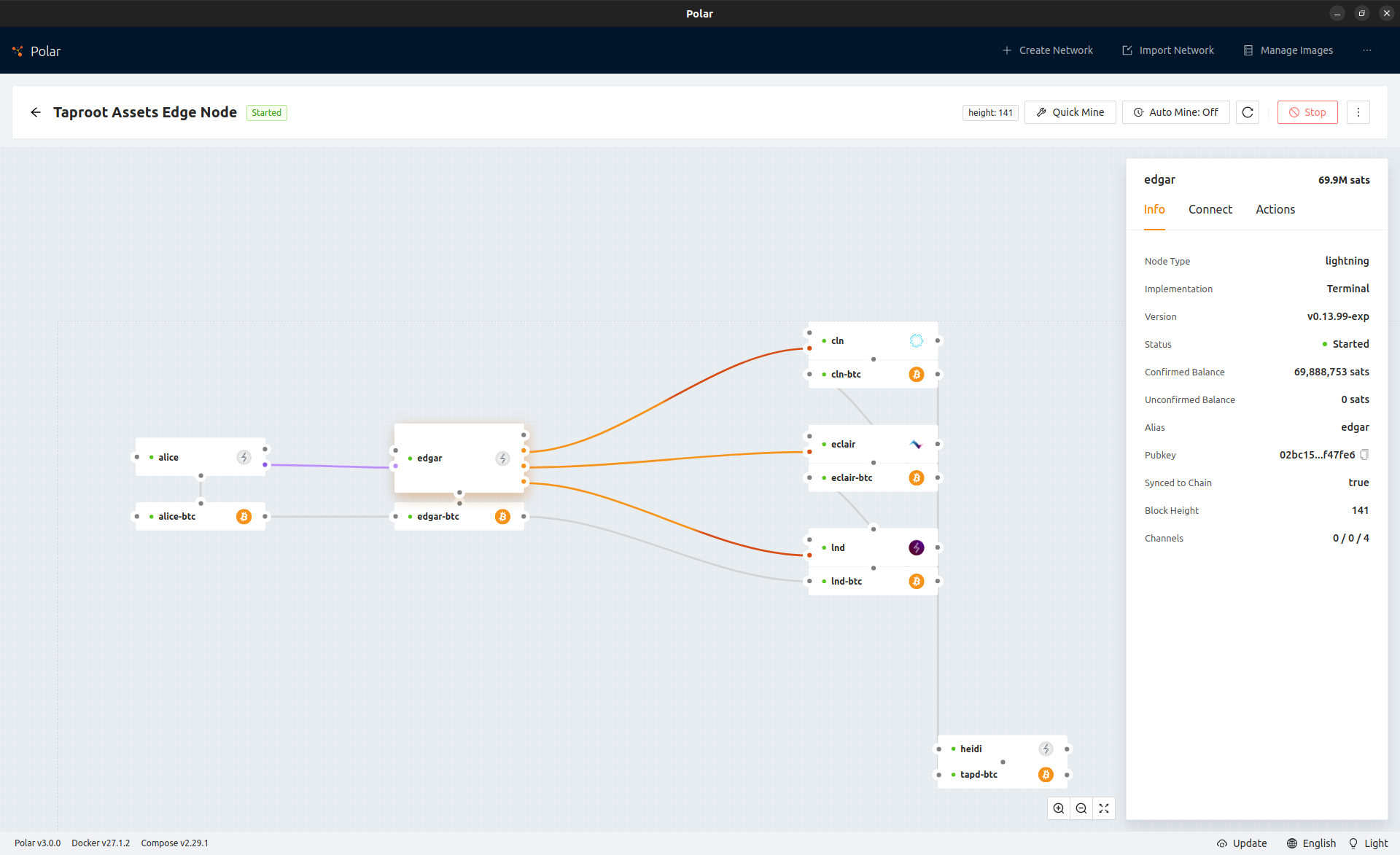Image resolution: width=1400 pixels, height=855 pixels.
Task: Copy the edgar pubkey to clipboard
Action: 1364,455
